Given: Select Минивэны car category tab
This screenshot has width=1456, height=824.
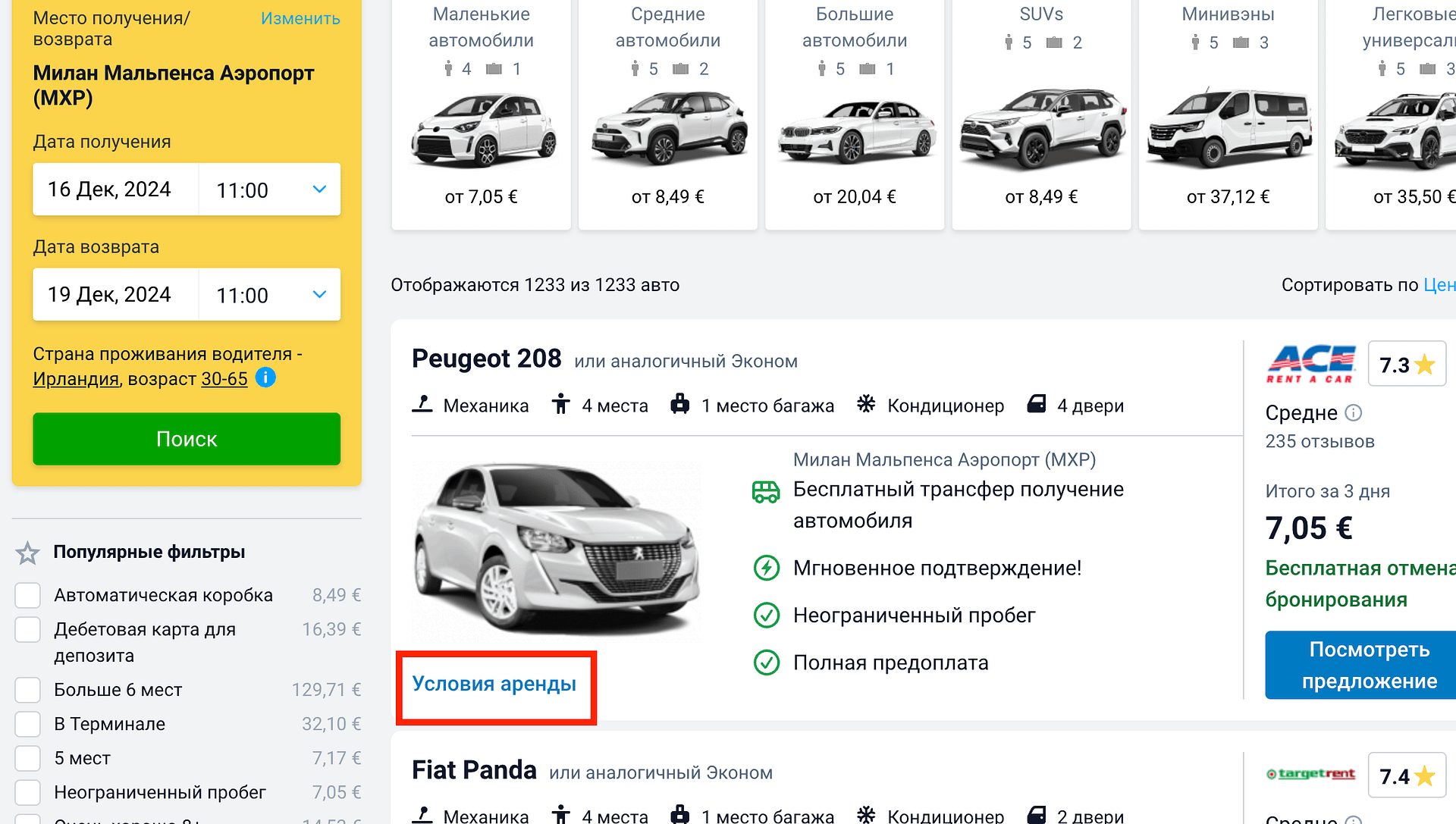Looking at the screenshot, I should point(1228,114).
